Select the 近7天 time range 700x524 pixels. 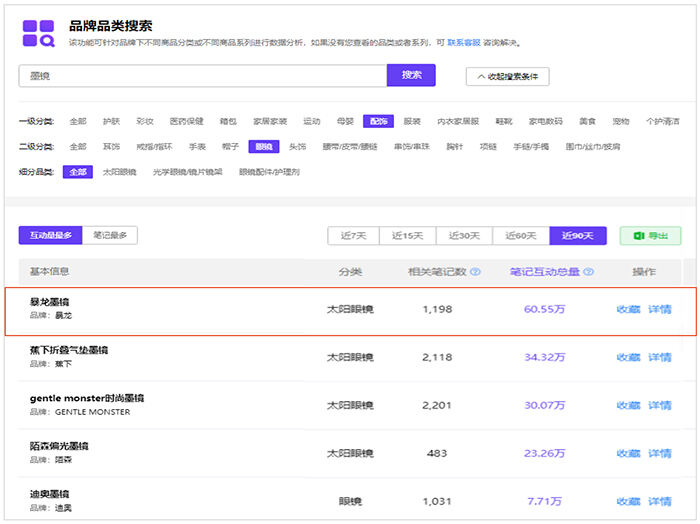tap(354, 236)
